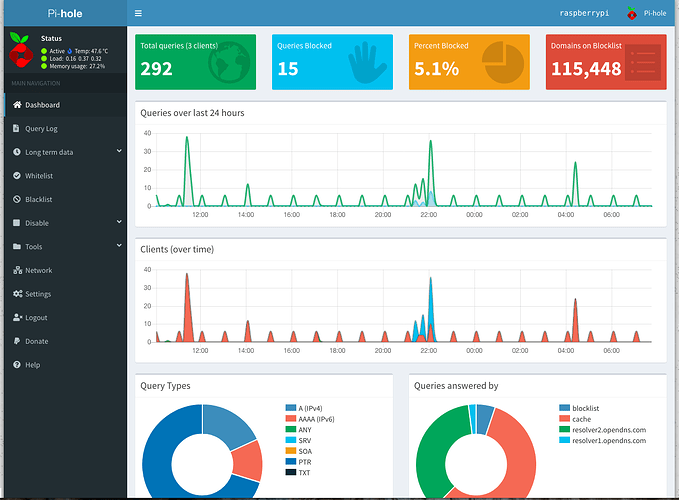Screen dimensions: 679x500
Task: Click the Network icon in sidebar
Action: pyautogui.click(x=17, y=270)
